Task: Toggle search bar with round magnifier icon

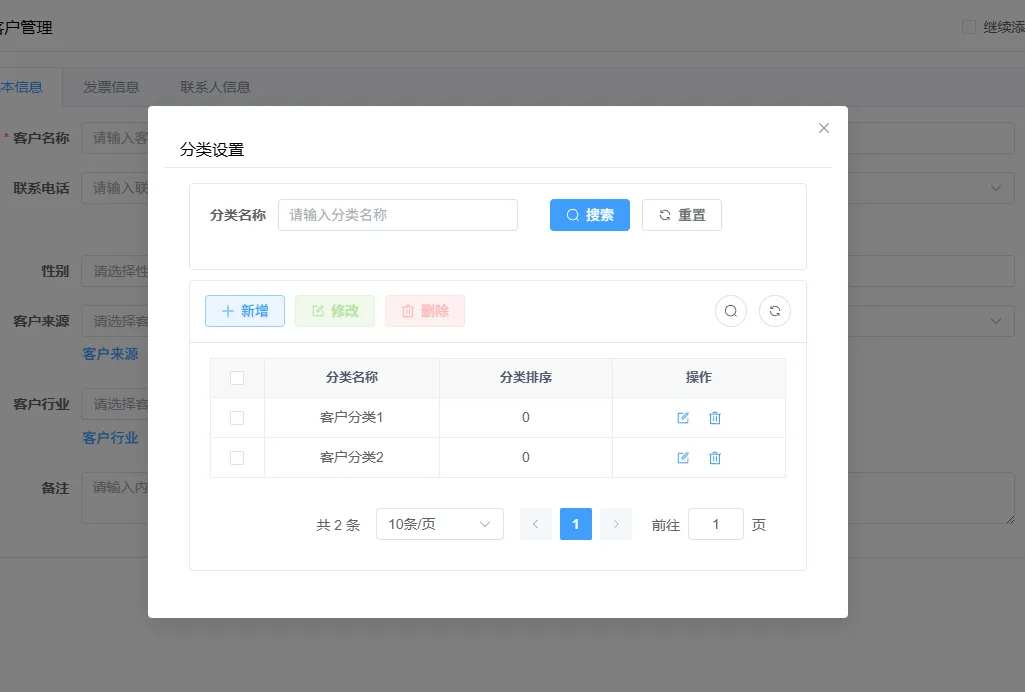Action: (731, 311)
